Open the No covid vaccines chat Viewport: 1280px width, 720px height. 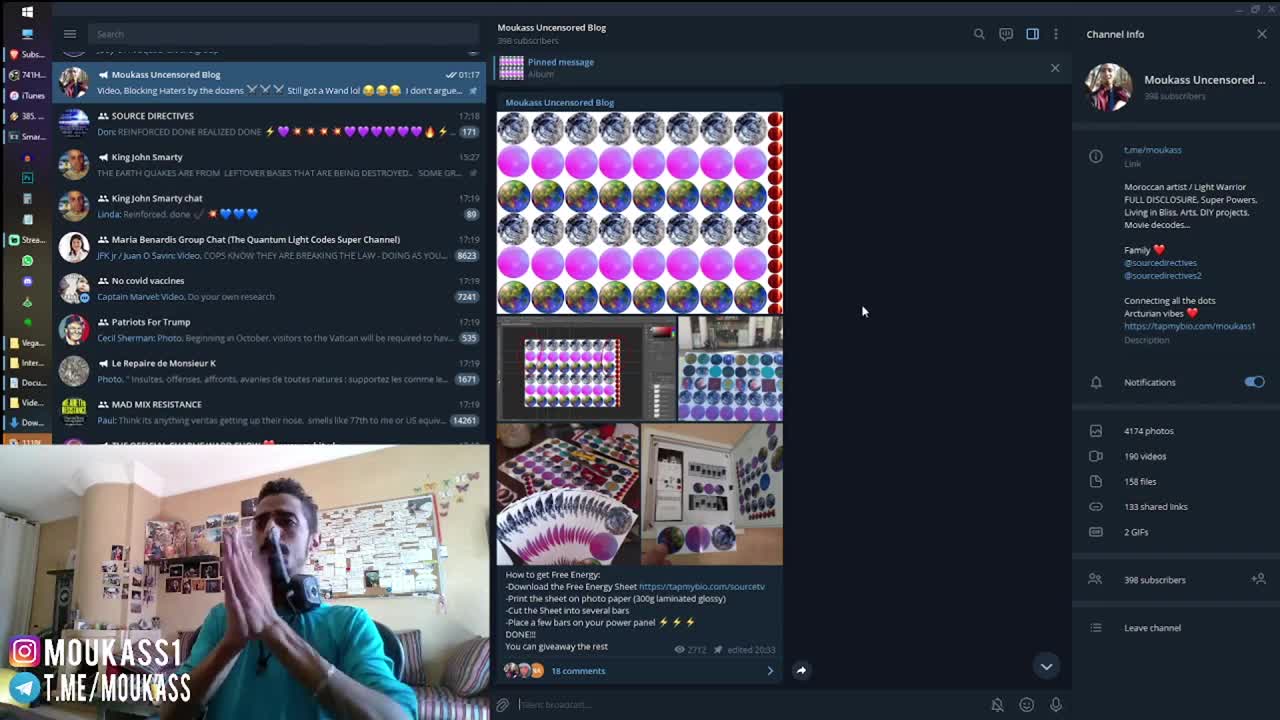pos(270,288)
